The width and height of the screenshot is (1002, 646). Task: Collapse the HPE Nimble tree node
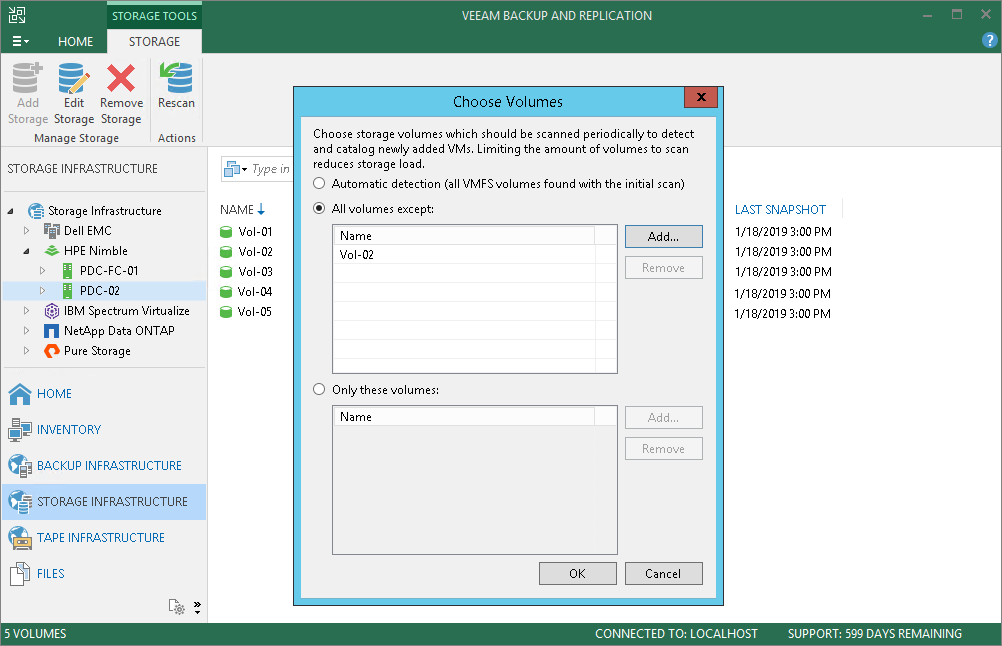(26, 251)
